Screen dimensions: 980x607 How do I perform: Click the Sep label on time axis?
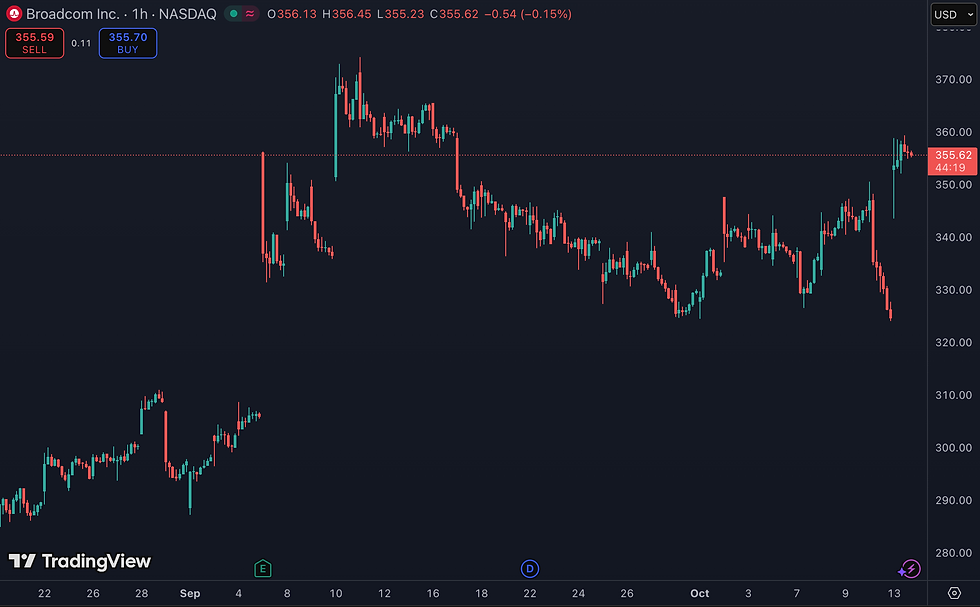[190, 593]
